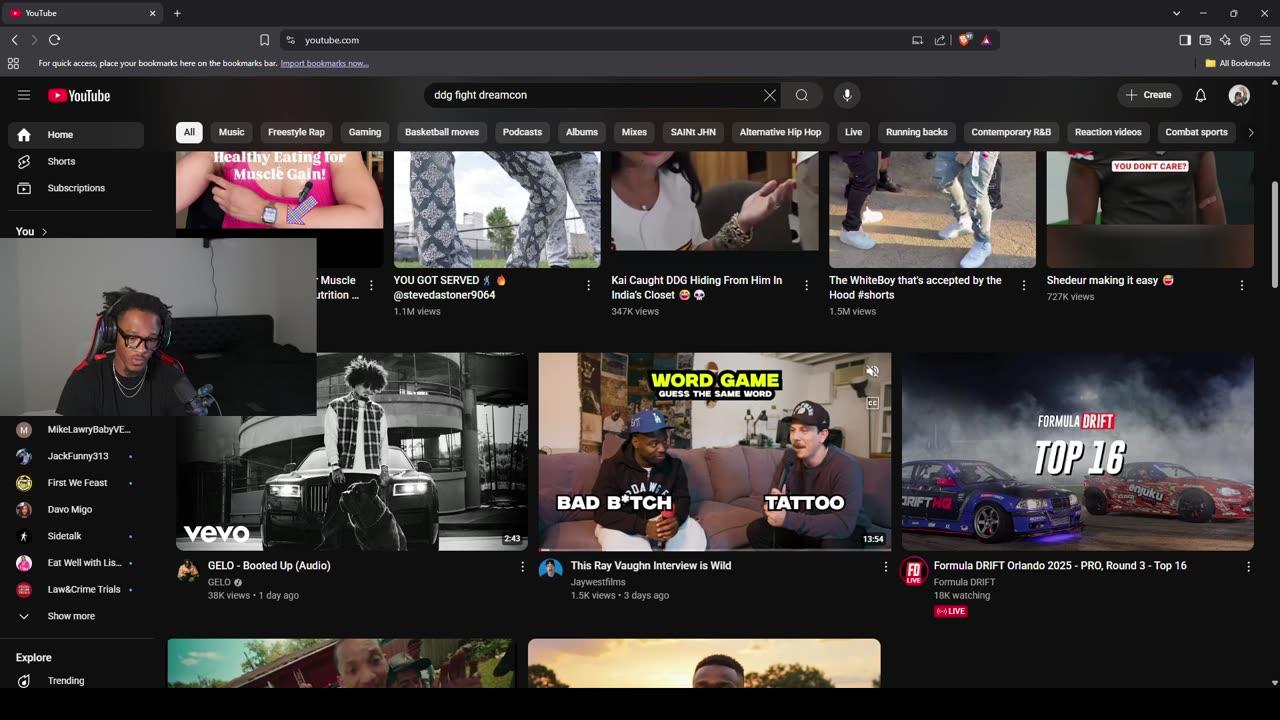Image resolution: width=1280 pixels, height=720 pixels.
Task: Open All Bookmarks folder
Action: coord(1238,63)
